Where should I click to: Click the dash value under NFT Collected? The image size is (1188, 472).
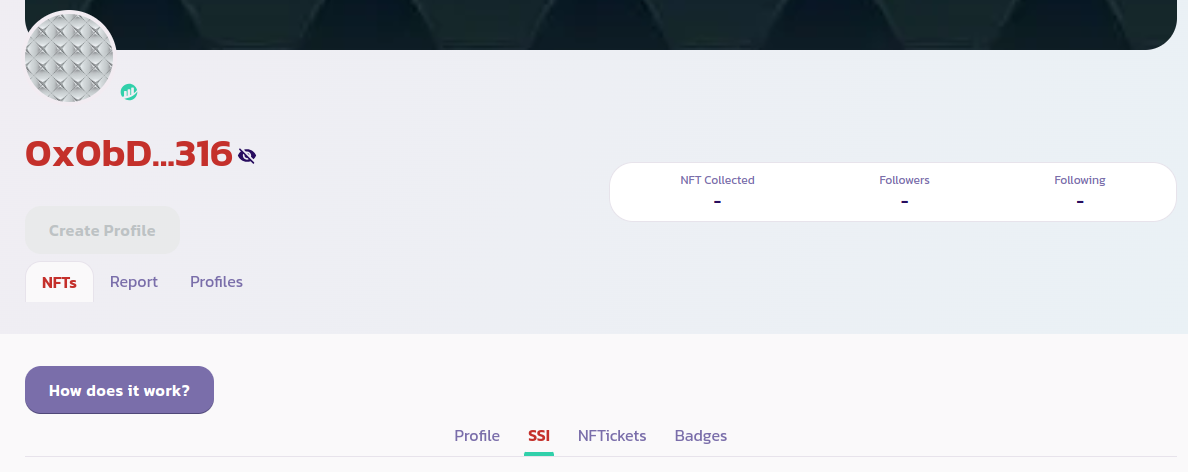[x=717, y=201]
